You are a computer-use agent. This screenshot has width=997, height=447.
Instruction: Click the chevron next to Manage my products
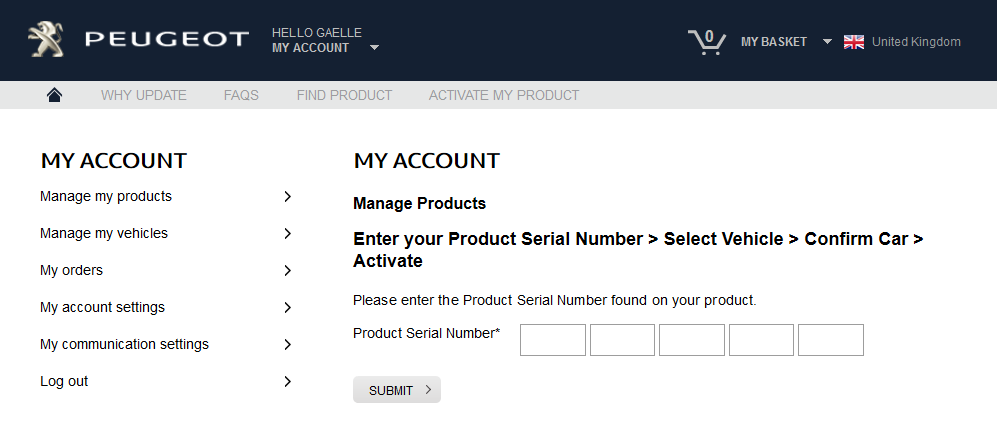point(287,196)
